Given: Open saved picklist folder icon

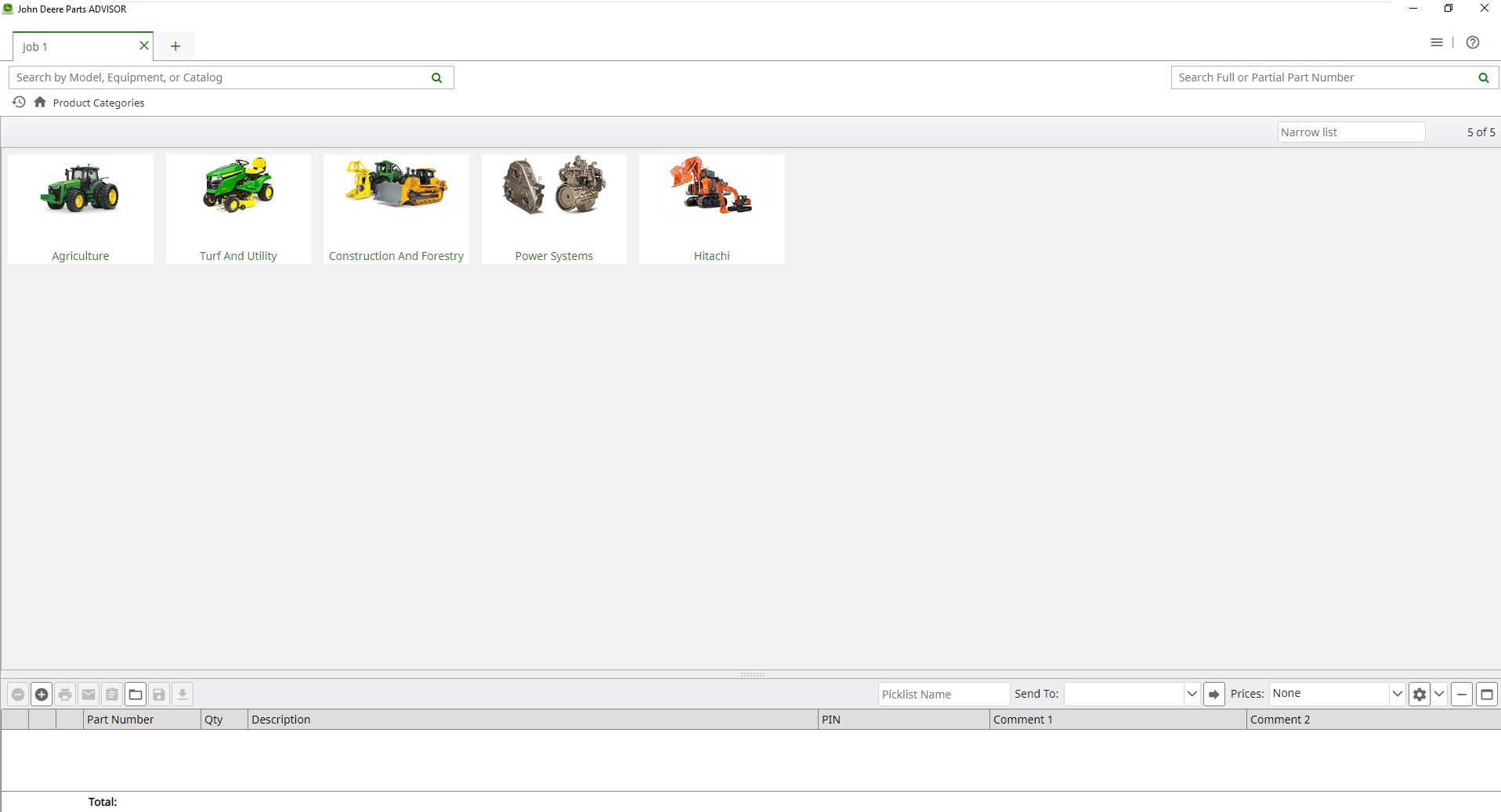Looking at the screenshot, I should pos(136,695).
